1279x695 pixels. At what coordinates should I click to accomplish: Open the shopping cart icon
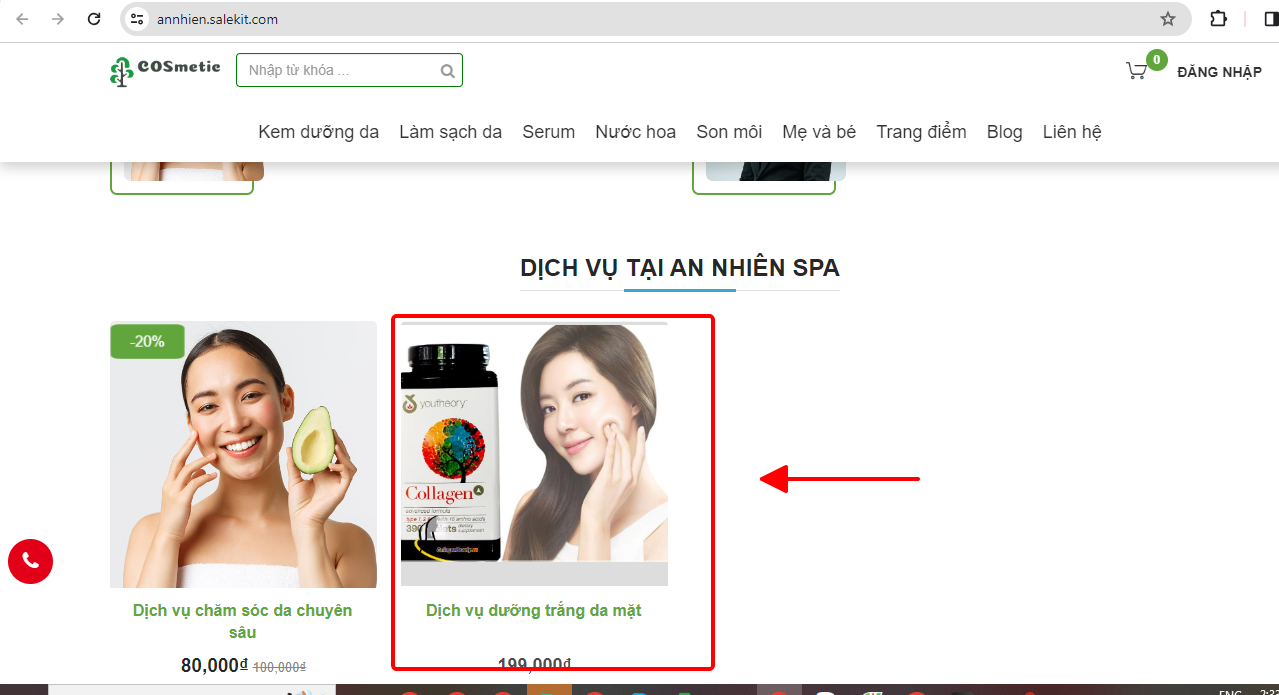1136,71
